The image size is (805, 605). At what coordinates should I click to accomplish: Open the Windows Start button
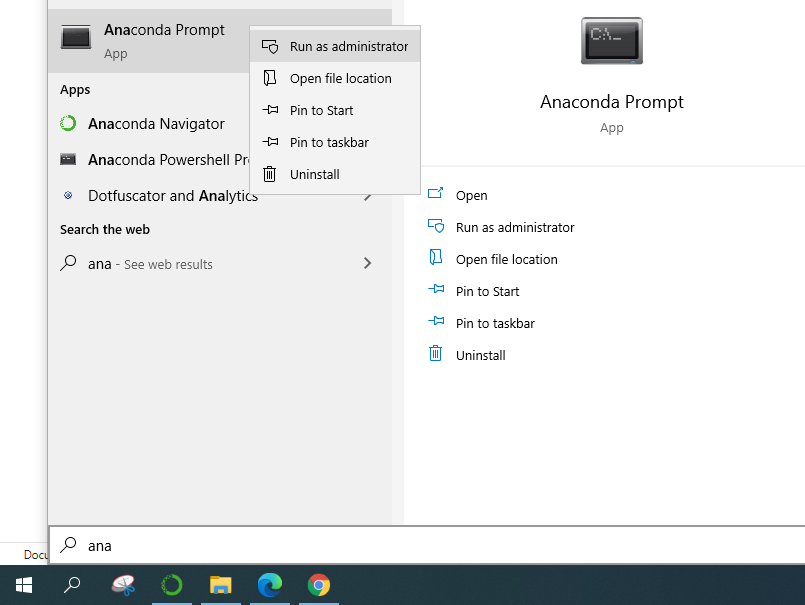point(24,585)
